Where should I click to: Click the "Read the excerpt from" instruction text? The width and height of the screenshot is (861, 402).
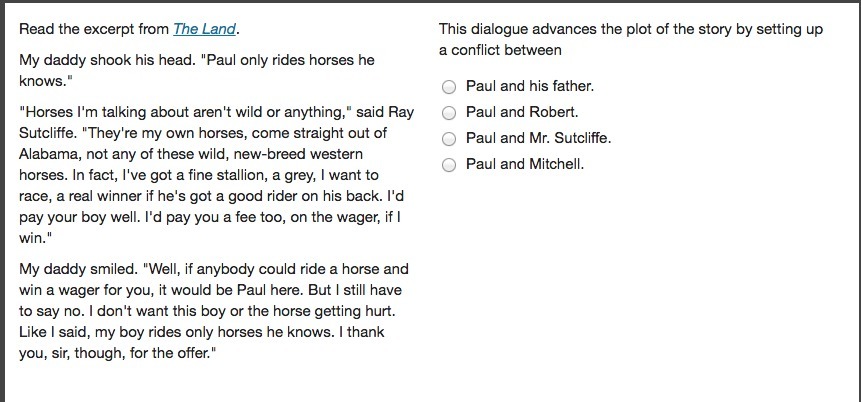coord(94,29)
